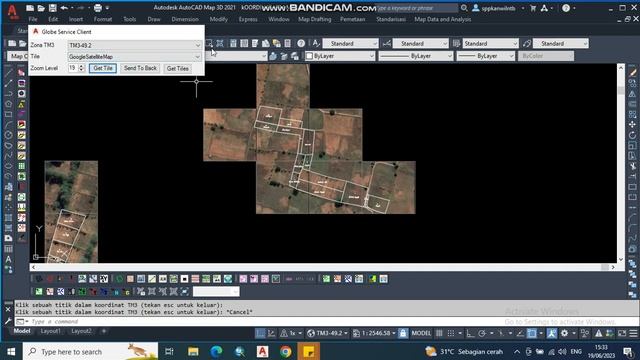The image size is (640, 360).
Task: Click the Help question mark toolbar icon
Action: 301,43
